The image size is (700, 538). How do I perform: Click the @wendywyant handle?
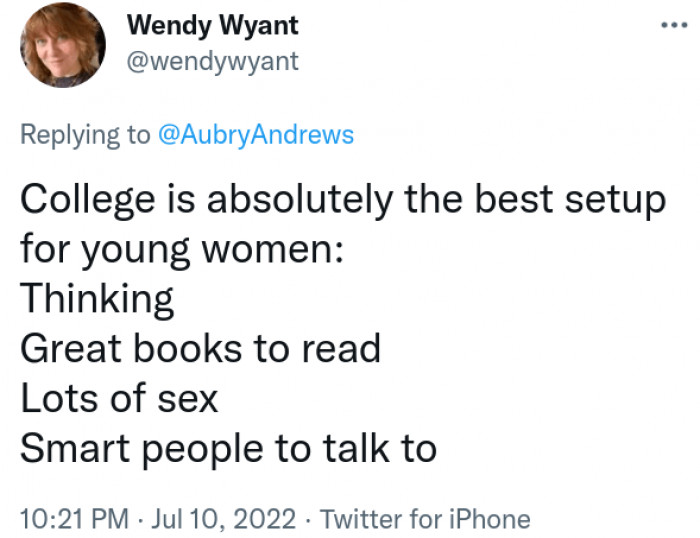coord(213,62)
